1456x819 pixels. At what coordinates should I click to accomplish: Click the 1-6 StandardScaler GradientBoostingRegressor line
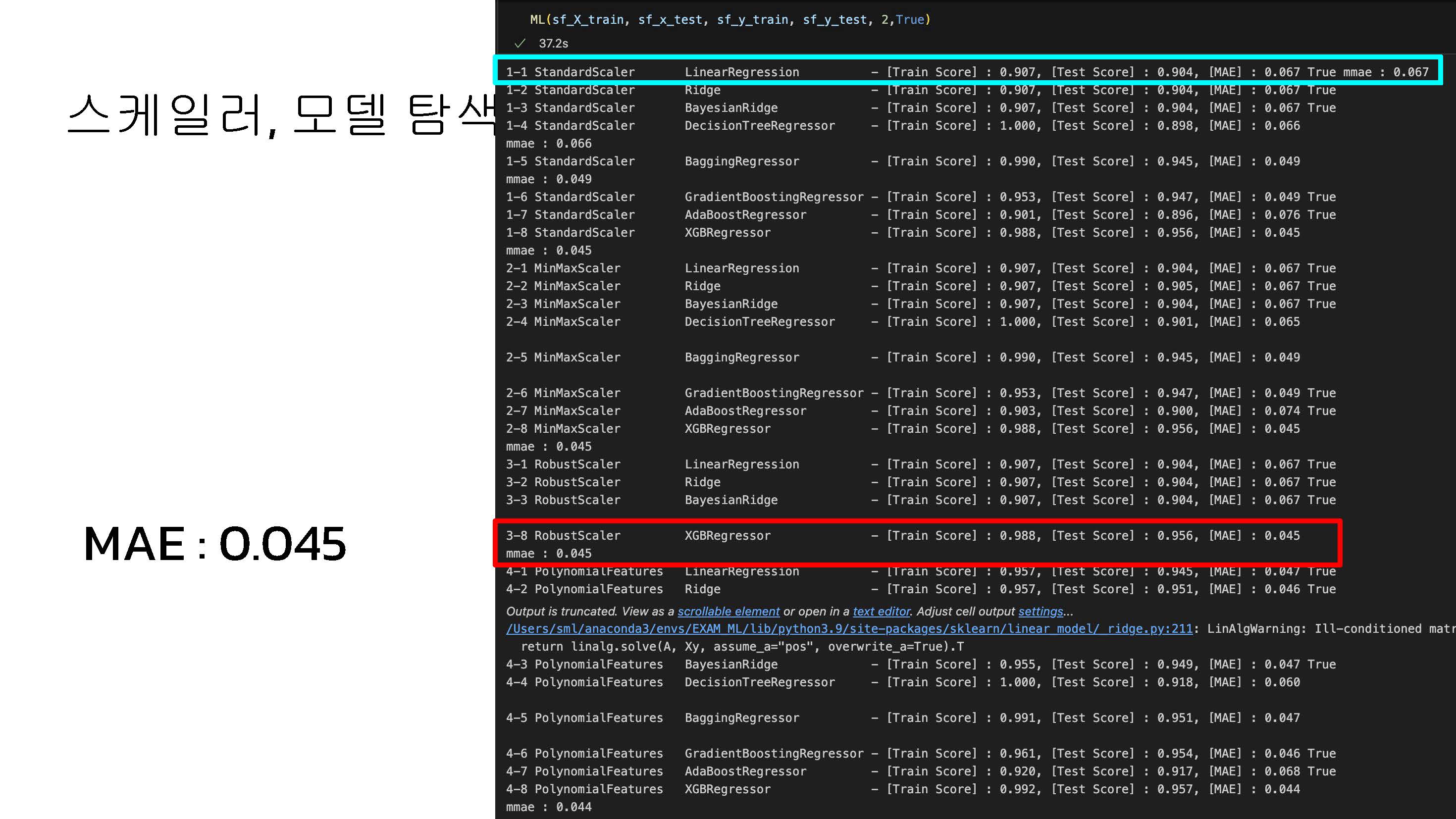(920, 197)
